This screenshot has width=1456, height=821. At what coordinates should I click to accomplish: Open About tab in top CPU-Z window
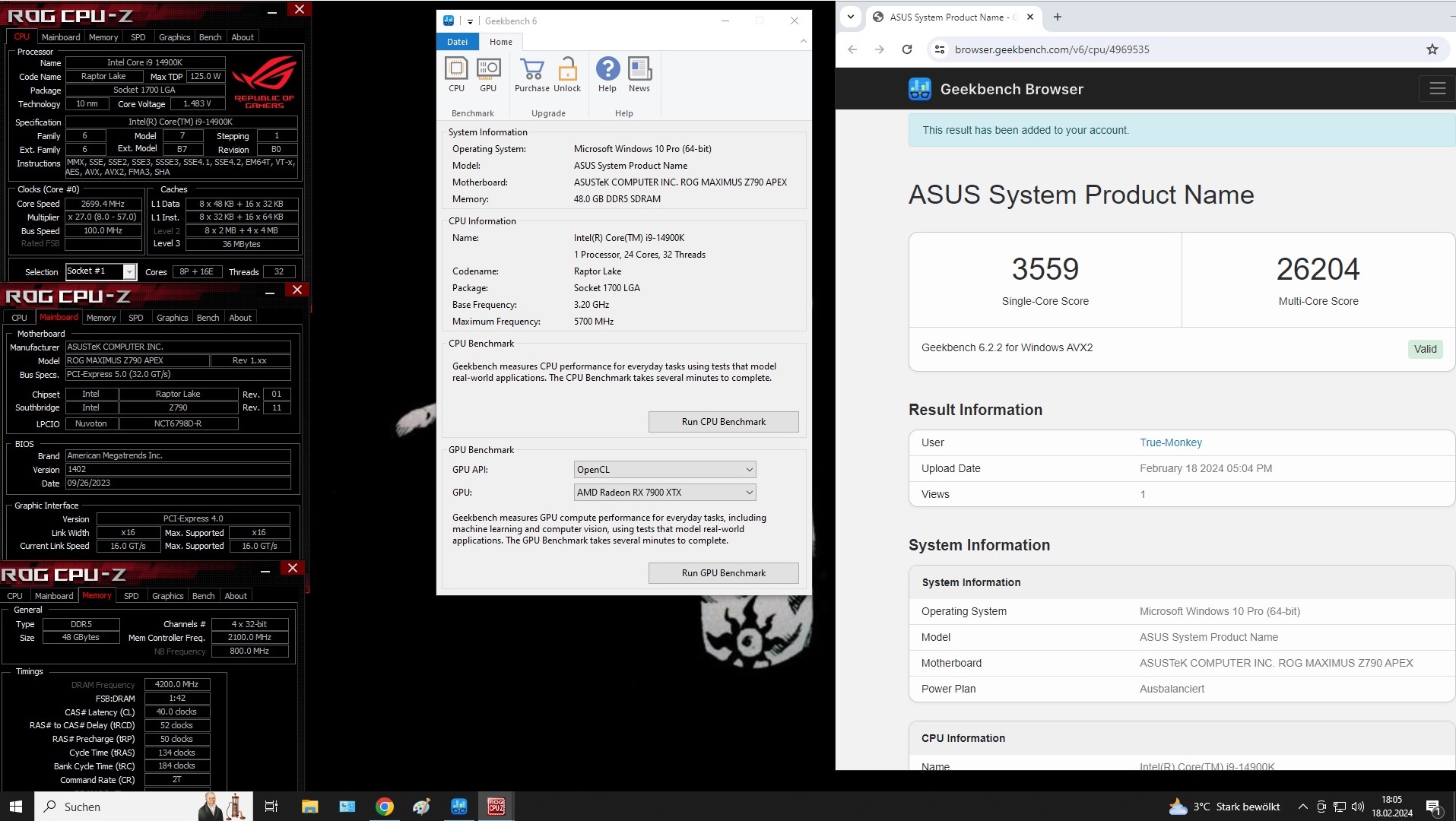pos(243,36)
